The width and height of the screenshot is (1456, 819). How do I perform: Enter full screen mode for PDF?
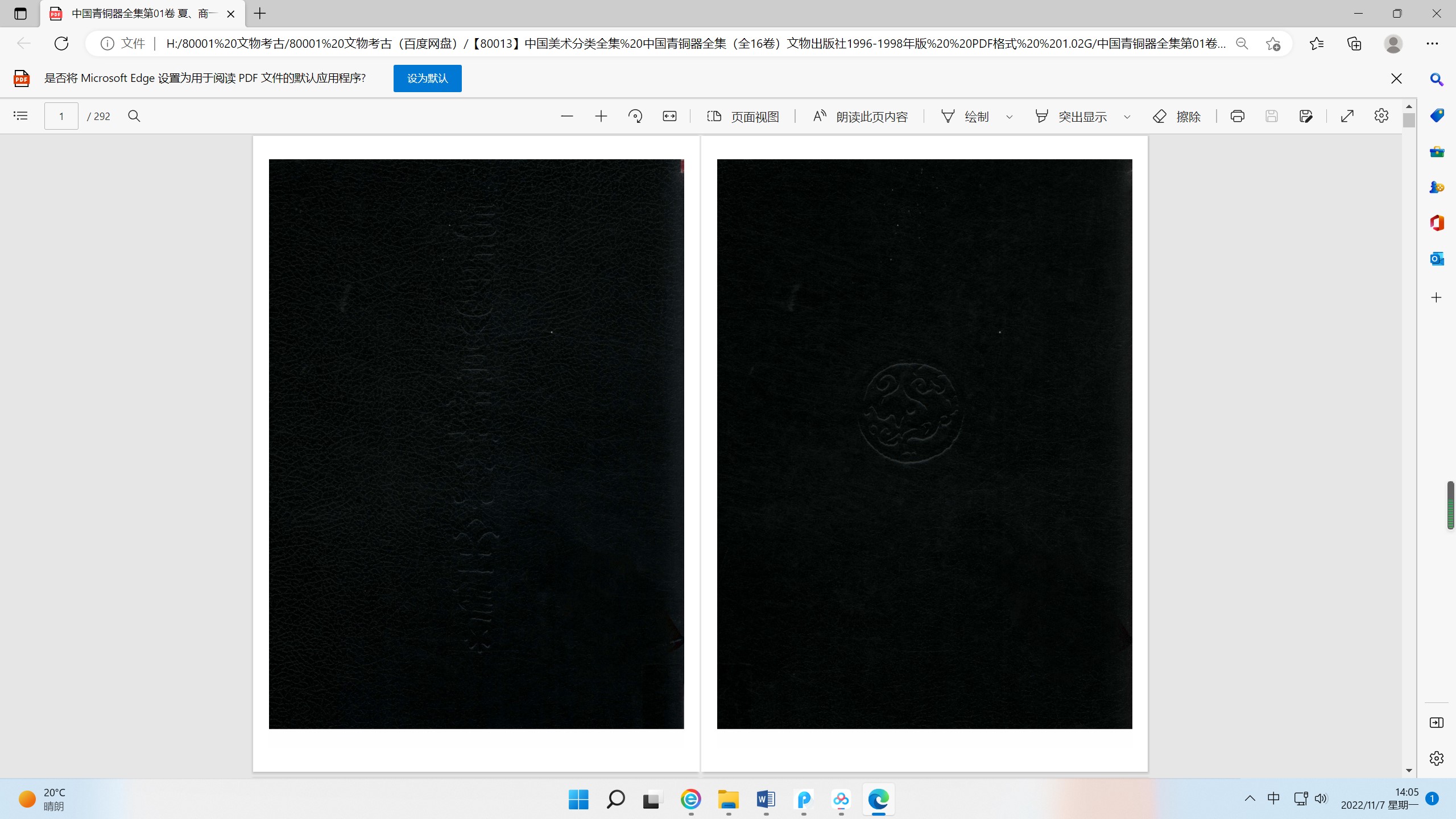point(1347,116)
